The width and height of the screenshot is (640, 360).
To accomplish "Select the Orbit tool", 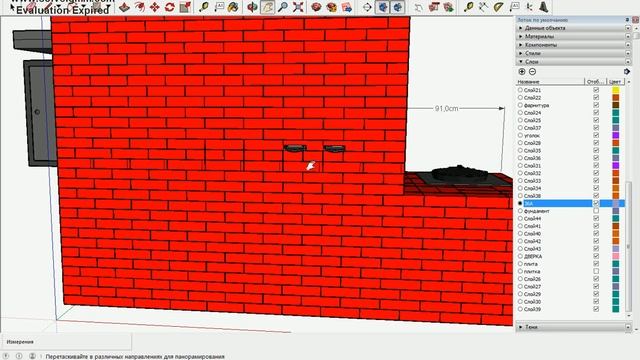I will 252,7.
